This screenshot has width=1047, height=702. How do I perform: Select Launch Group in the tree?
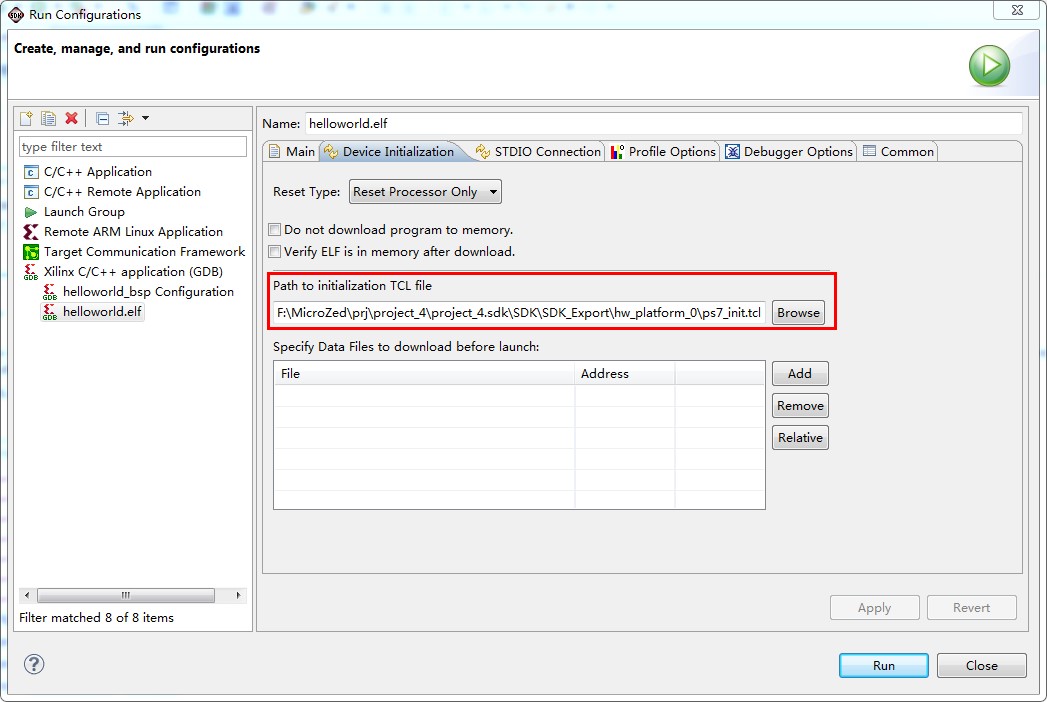84,212
